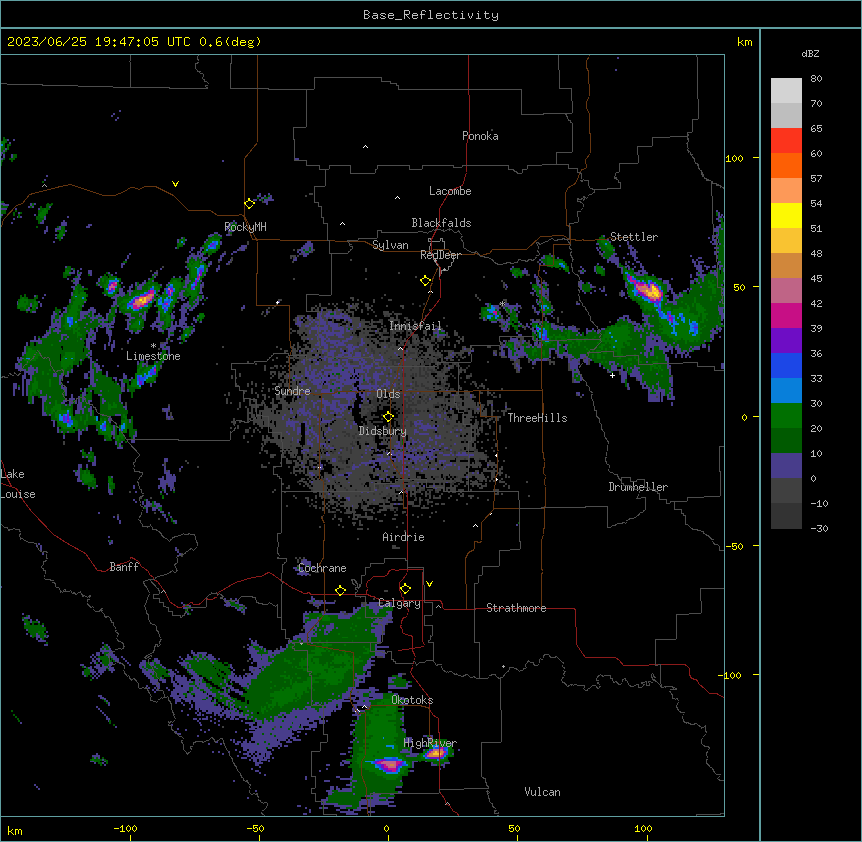Viewport: 862px width, 842px height.
Task: Select the yellow diamond marker south of RedDeer
Action: [x=425, y=281]
